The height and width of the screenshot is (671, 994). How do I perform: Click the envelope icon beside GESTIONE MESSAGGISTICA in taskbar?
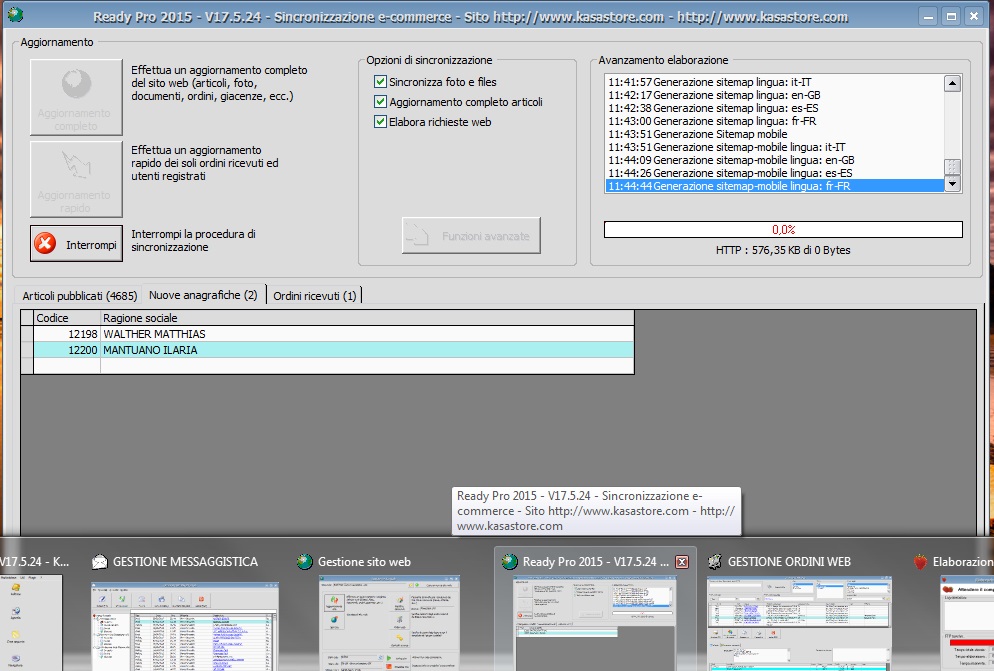(100, 562)
